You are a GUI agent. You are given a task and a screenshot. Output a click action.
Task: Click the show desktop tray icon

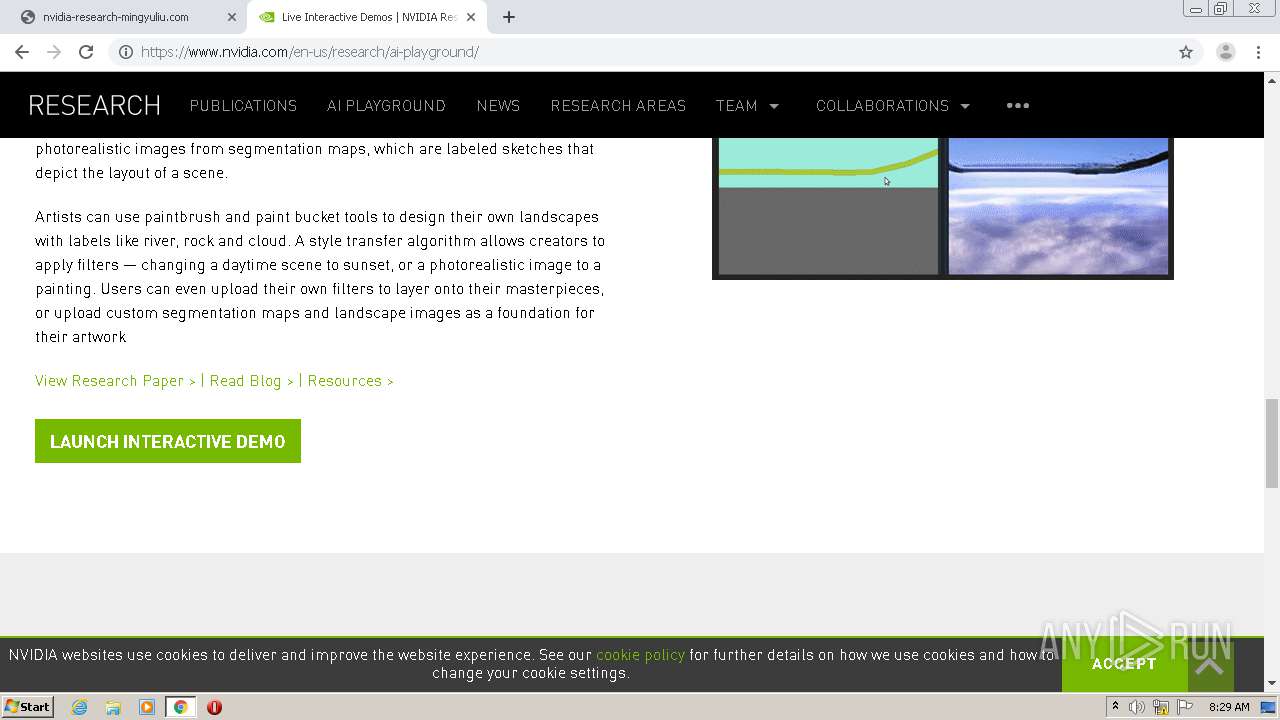[x=1268, y=707]
